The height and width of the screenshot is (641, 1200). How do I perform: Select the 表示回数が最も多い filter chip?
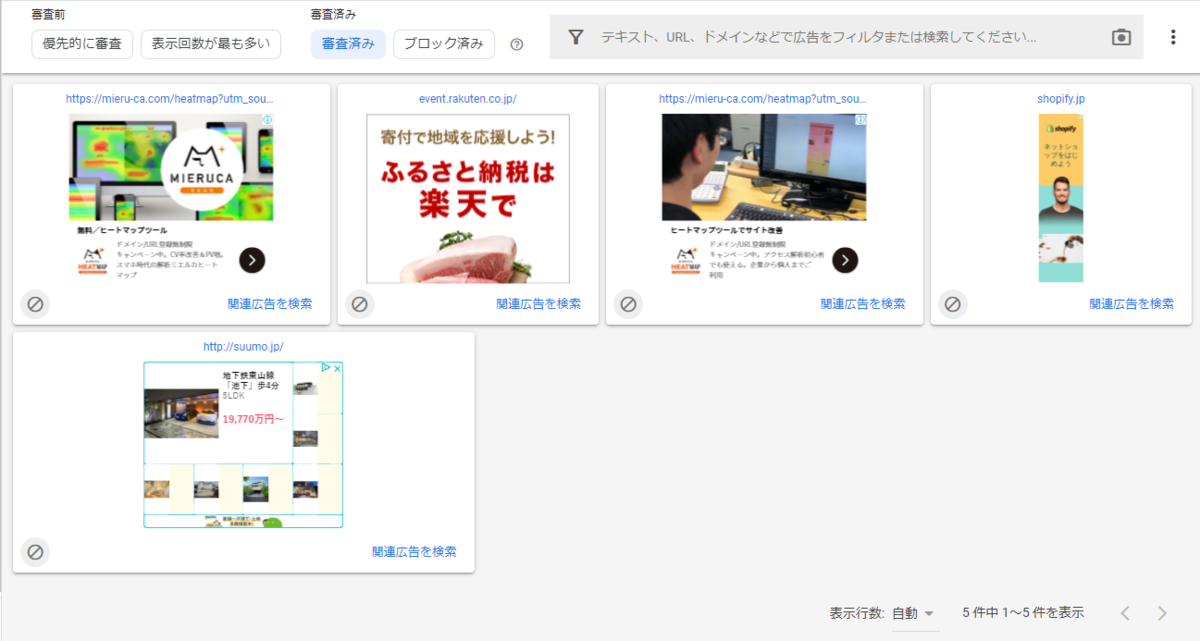pos(211,44)
